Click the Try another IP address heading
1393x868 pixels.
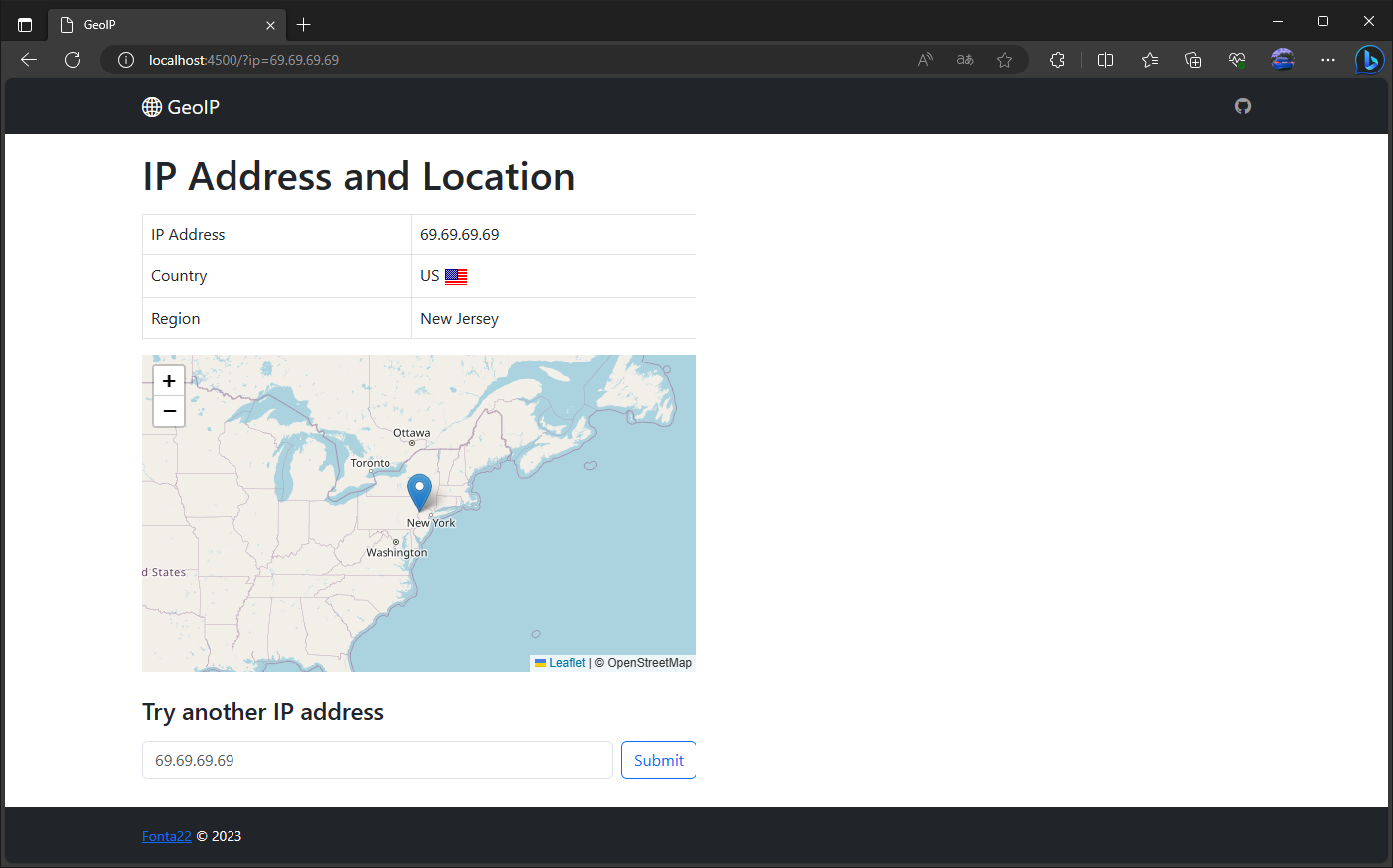point(262,712)
